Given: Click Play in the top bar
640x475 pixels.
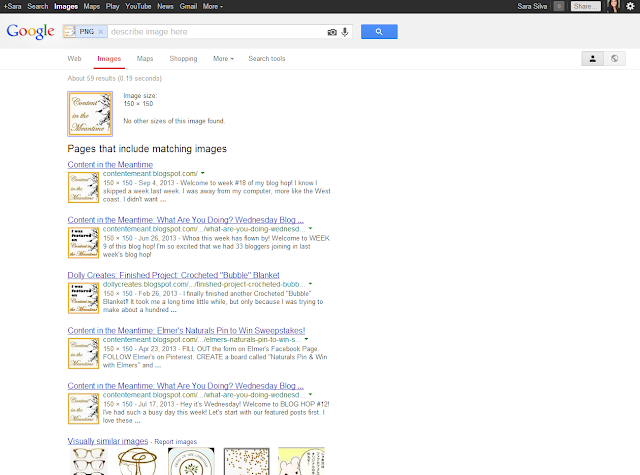Looking at the screenshot, I should [112, 6].
